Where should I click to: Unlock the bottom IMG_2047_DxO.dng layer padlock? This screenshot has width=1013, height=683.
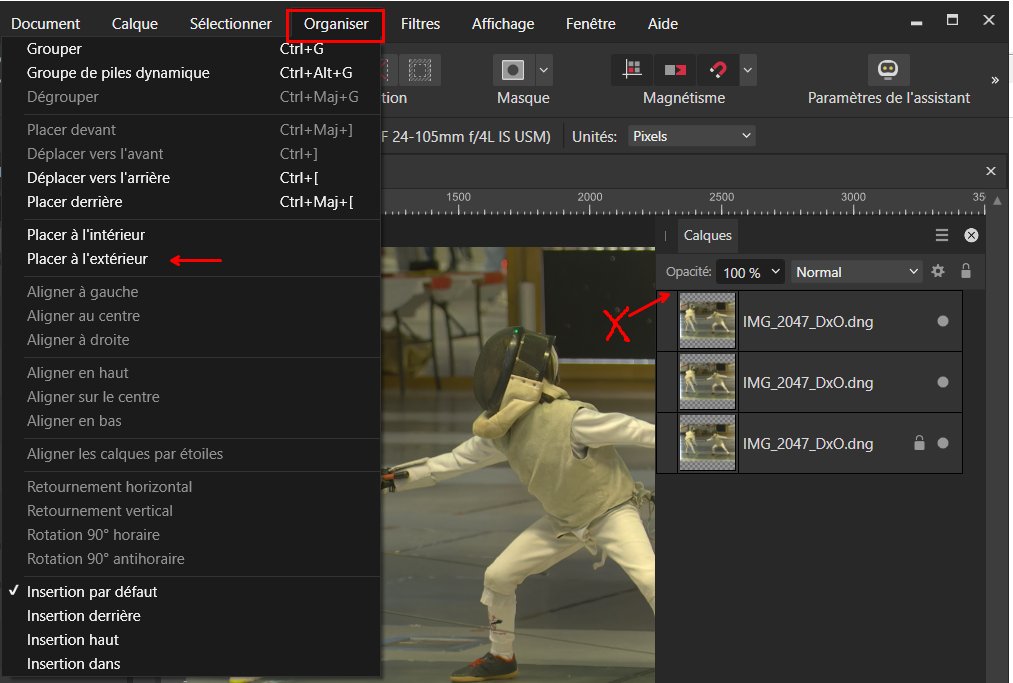point(919,443)
